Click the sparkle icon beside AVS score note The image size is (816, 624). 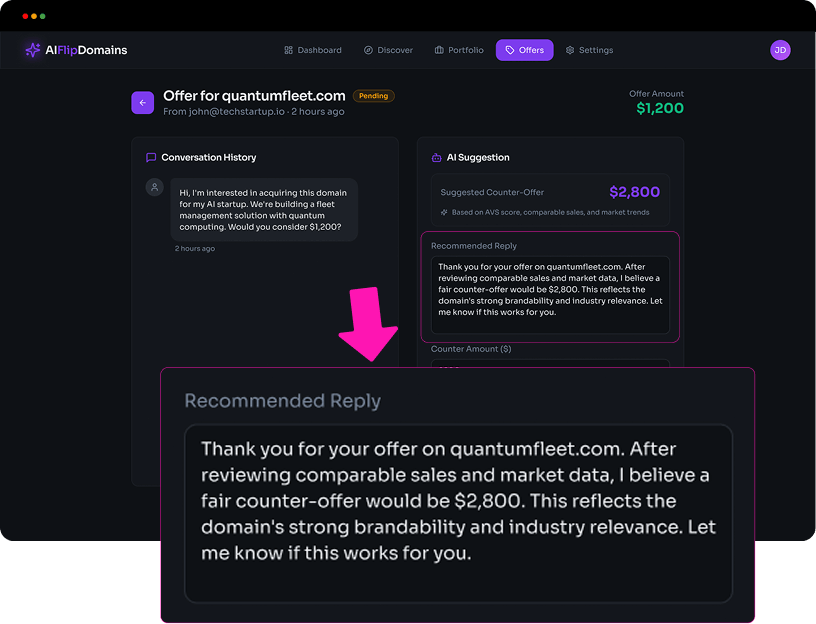click(444, 212)
